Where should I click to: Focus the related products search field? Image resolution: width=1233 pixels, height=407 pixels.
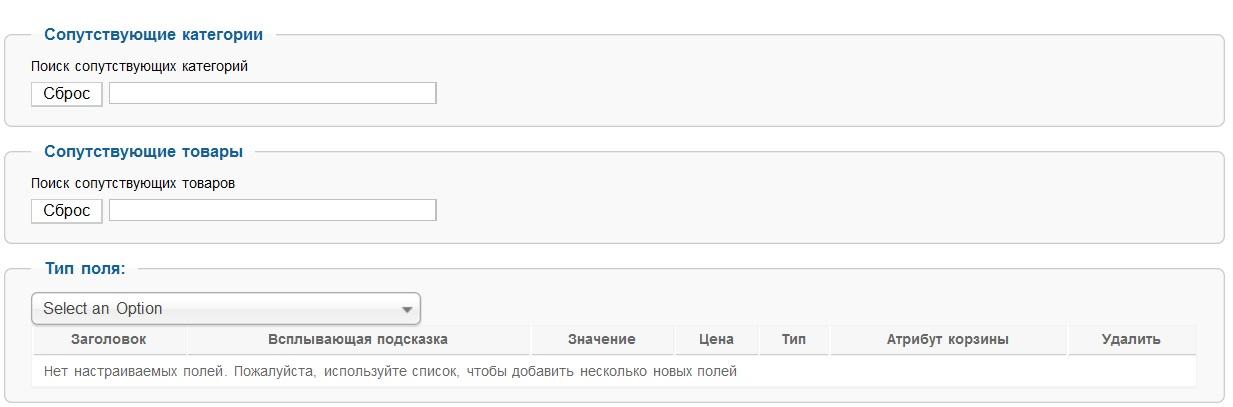point(272,210)
